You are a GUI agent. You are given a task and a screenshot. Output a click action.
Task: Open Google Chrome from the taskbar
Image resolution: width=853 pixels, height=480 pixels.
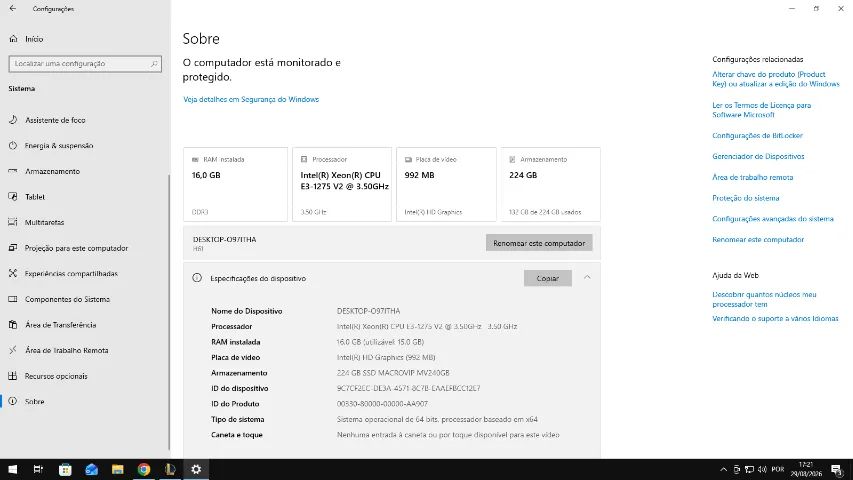pos(144,469)
